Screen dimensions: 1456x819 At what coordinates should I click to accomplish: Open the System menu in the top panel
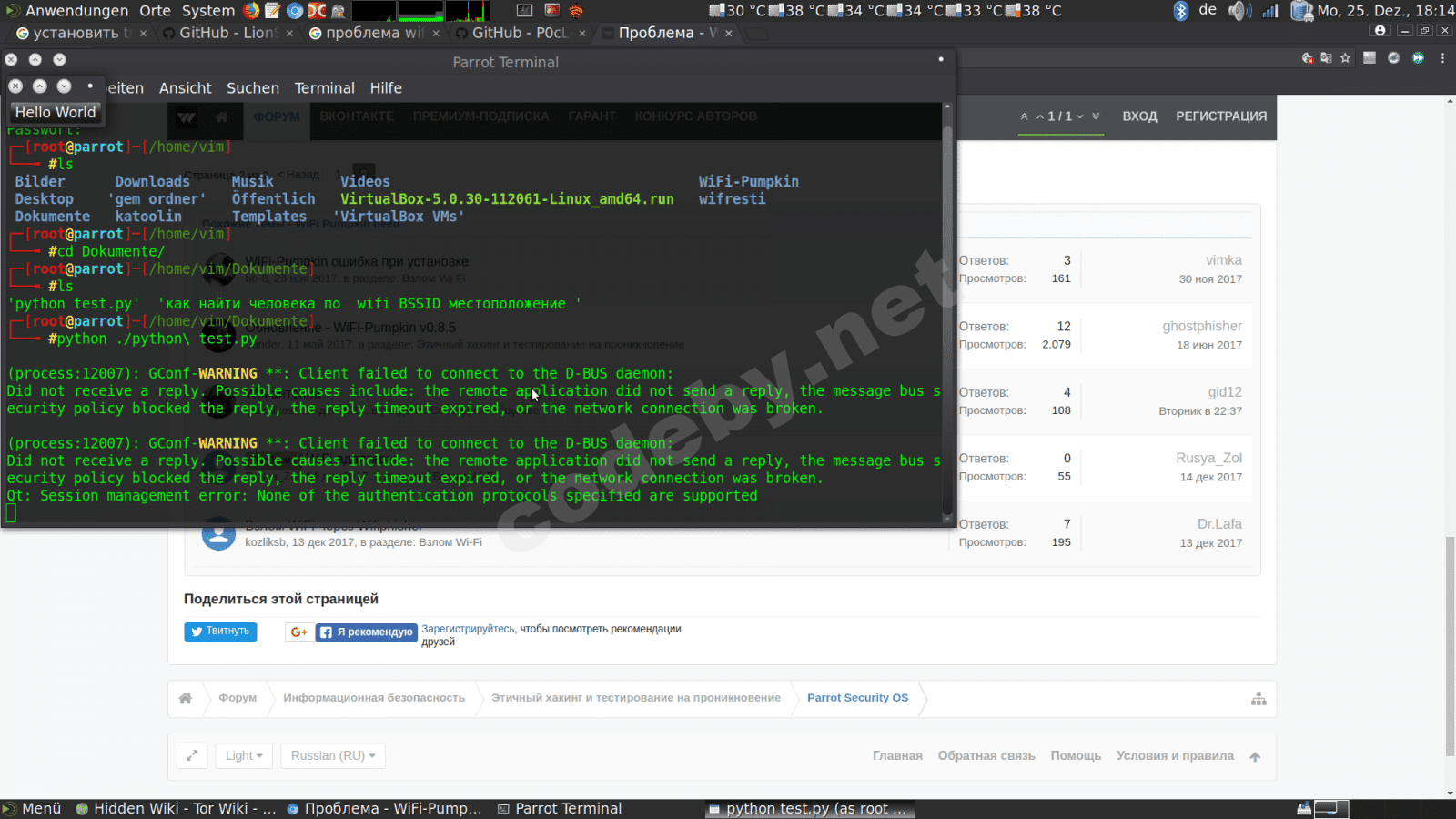click(x=208, y=11)
